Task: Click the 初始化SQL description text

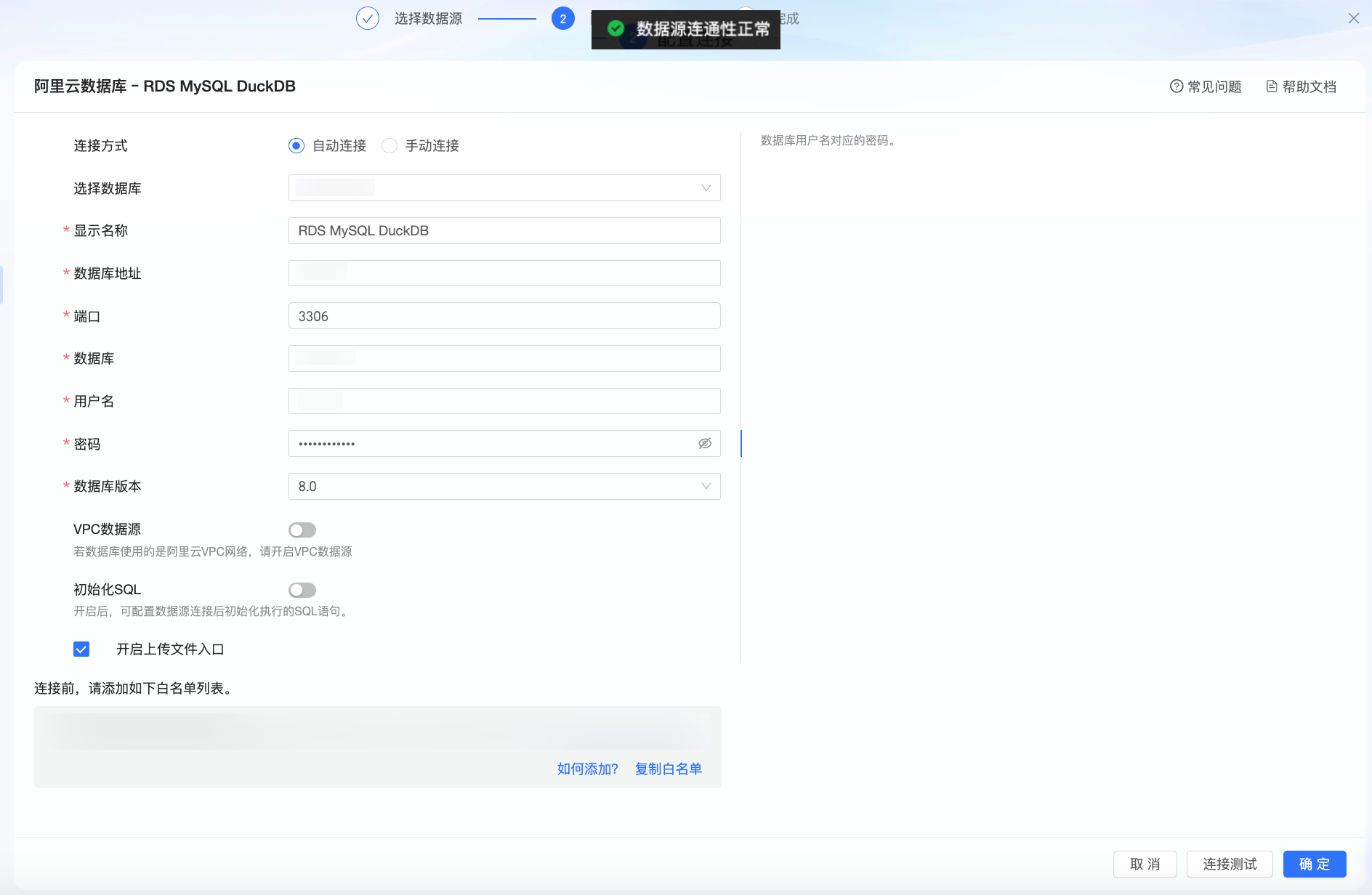Action: point(211,612)
